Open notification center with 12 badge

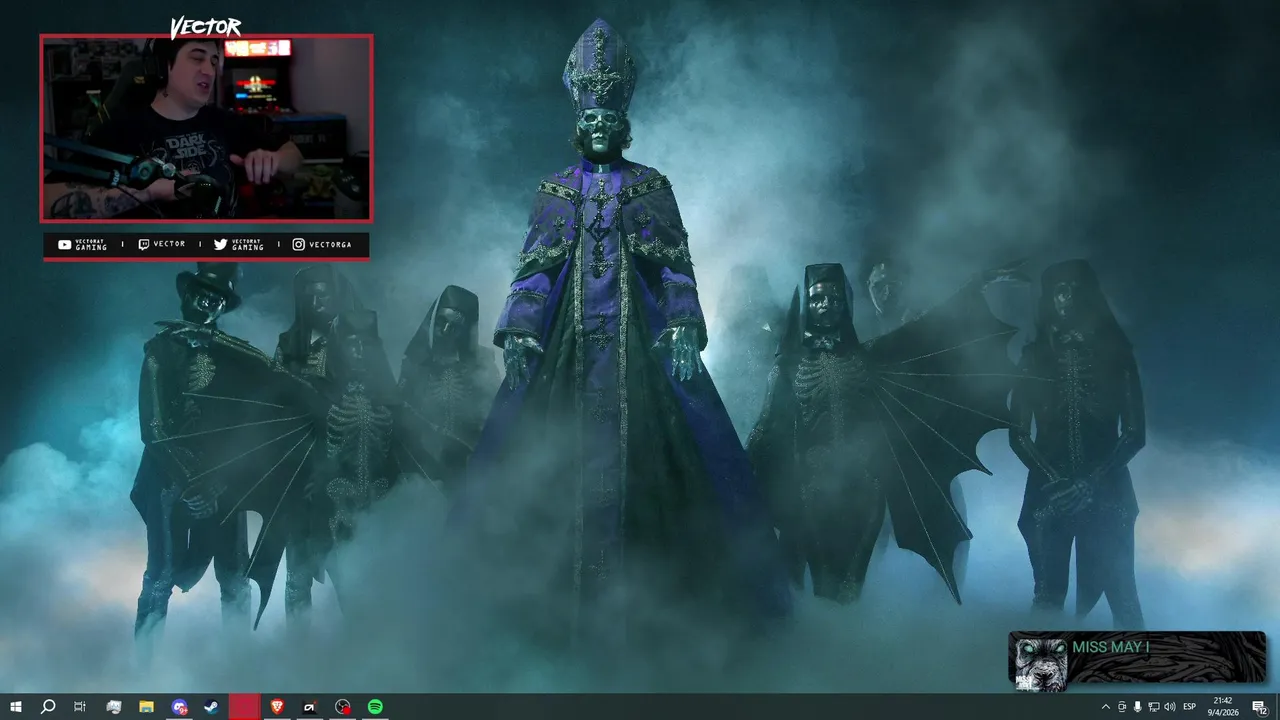tap(1260, 707)
